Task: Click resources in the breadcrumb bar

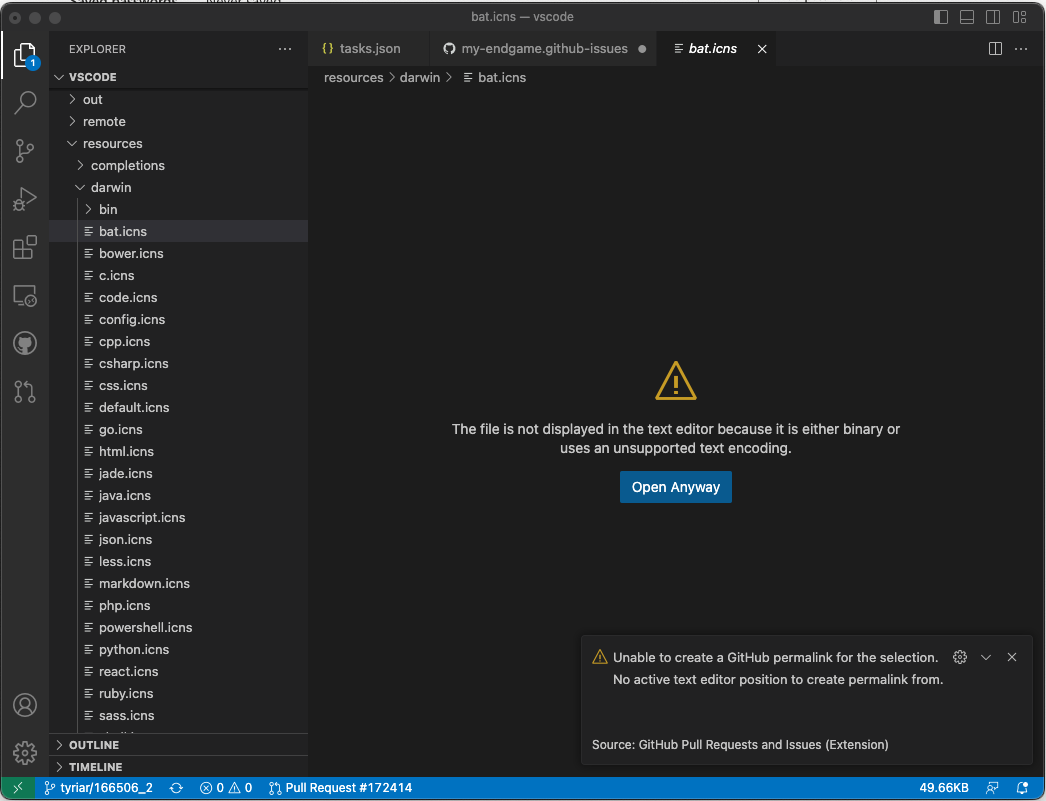Action: pyautogui.click(x=353, y=77)
